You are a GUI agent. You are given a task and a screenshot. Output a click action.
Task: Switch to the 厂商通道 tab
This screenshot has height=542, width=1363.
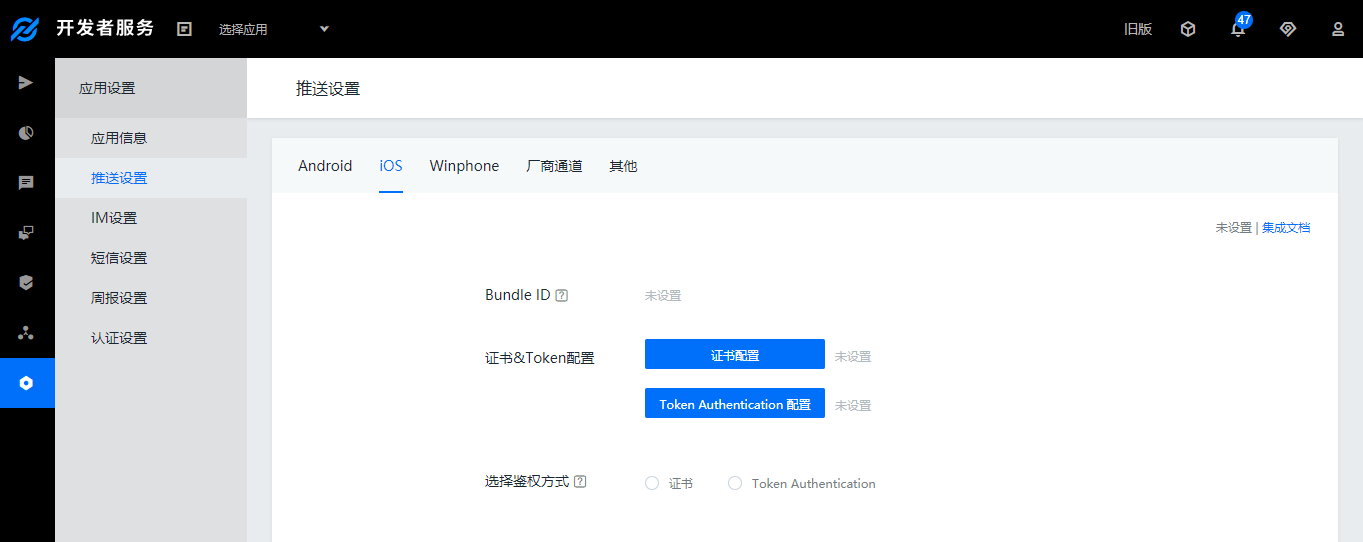click(x=554, y=166)
